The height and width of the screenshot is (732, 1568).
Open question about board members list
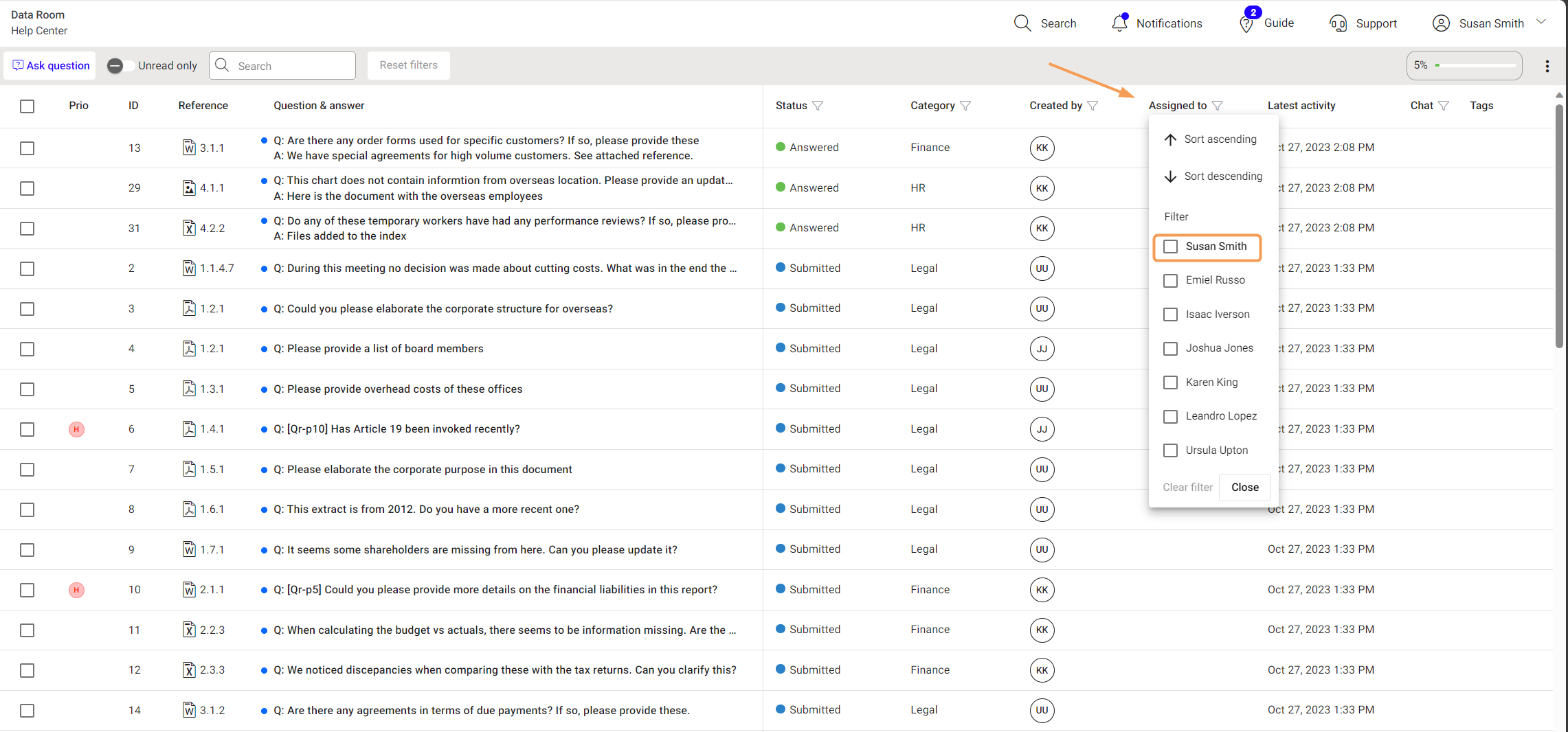click(379, 349)
